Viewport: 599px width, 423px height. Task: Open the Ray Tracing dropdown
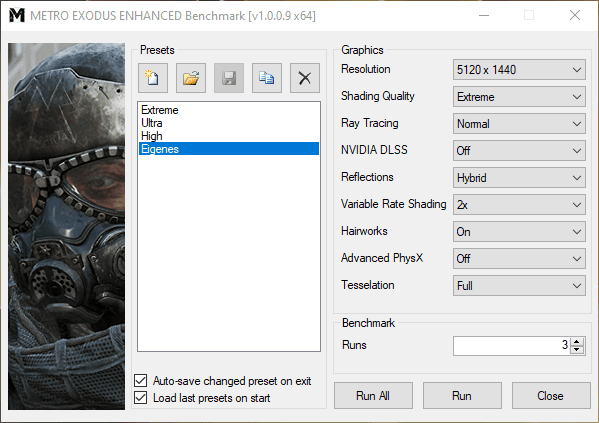[519, 123]
